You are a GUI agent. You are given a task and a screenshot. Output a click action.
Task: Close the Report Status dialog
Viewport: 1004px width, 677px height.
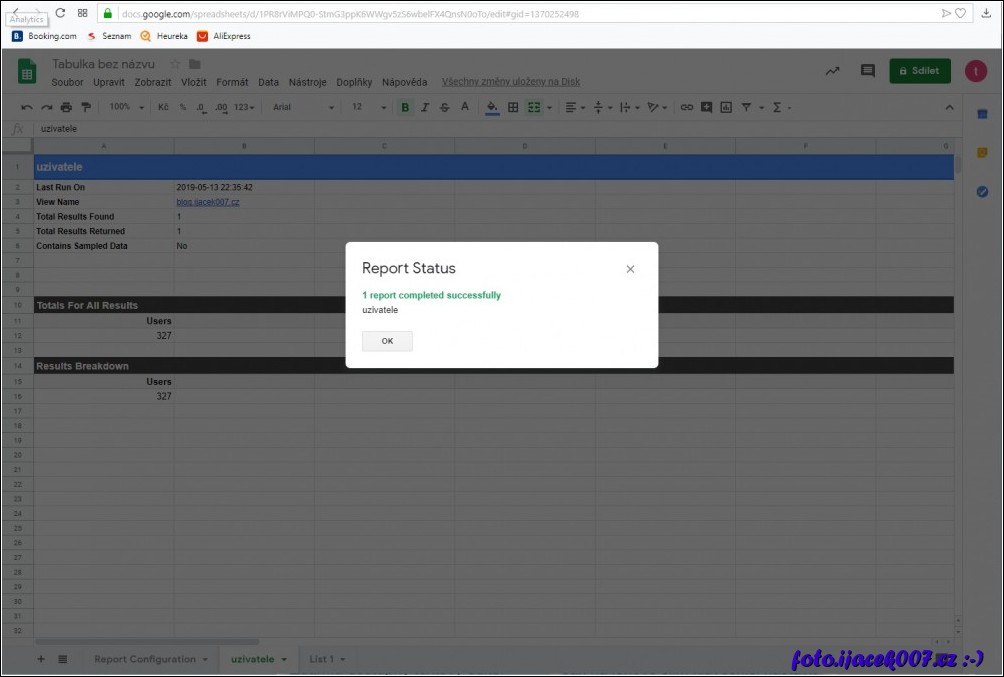click(630, 269)
